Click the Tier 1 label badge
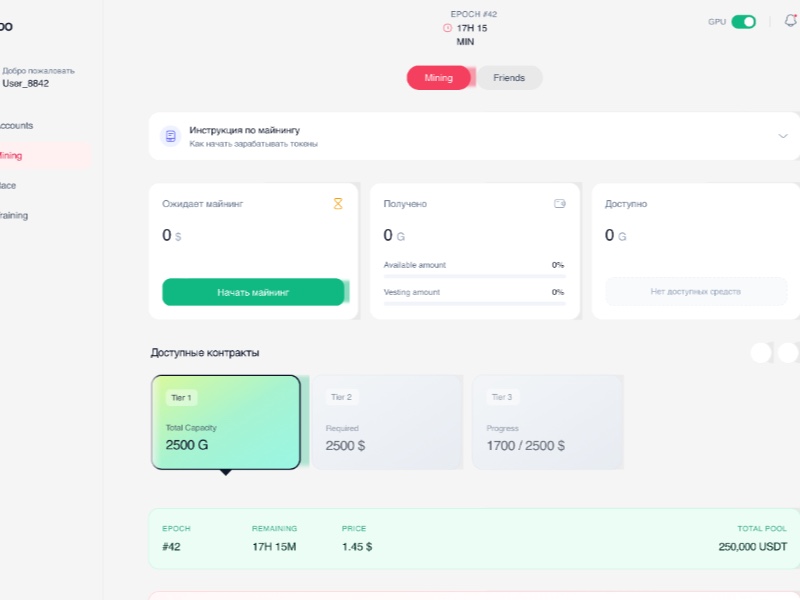This screenshot has width=800, height=600. 180,396
